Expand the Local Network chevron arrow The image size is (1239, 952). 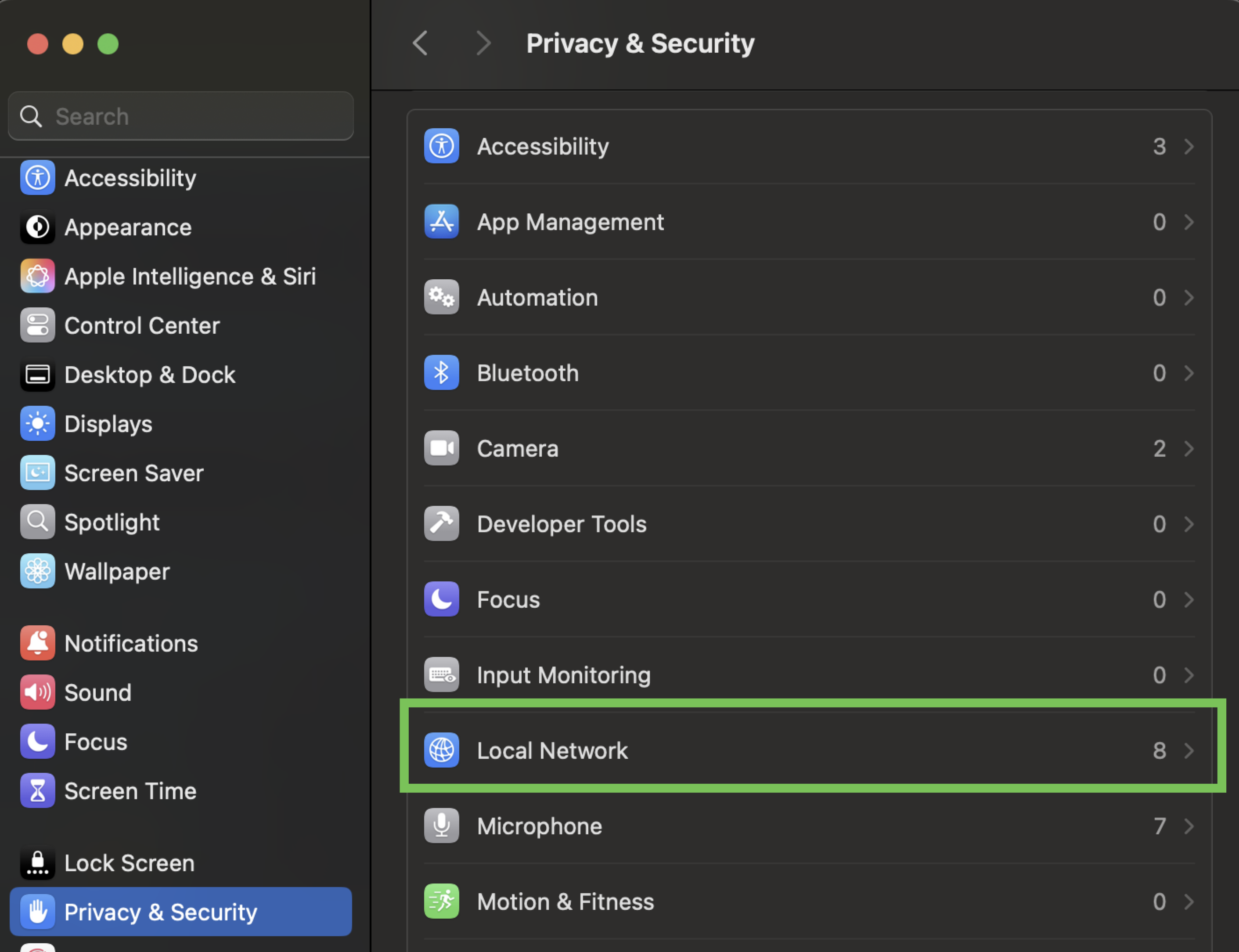click(1189, 750)
